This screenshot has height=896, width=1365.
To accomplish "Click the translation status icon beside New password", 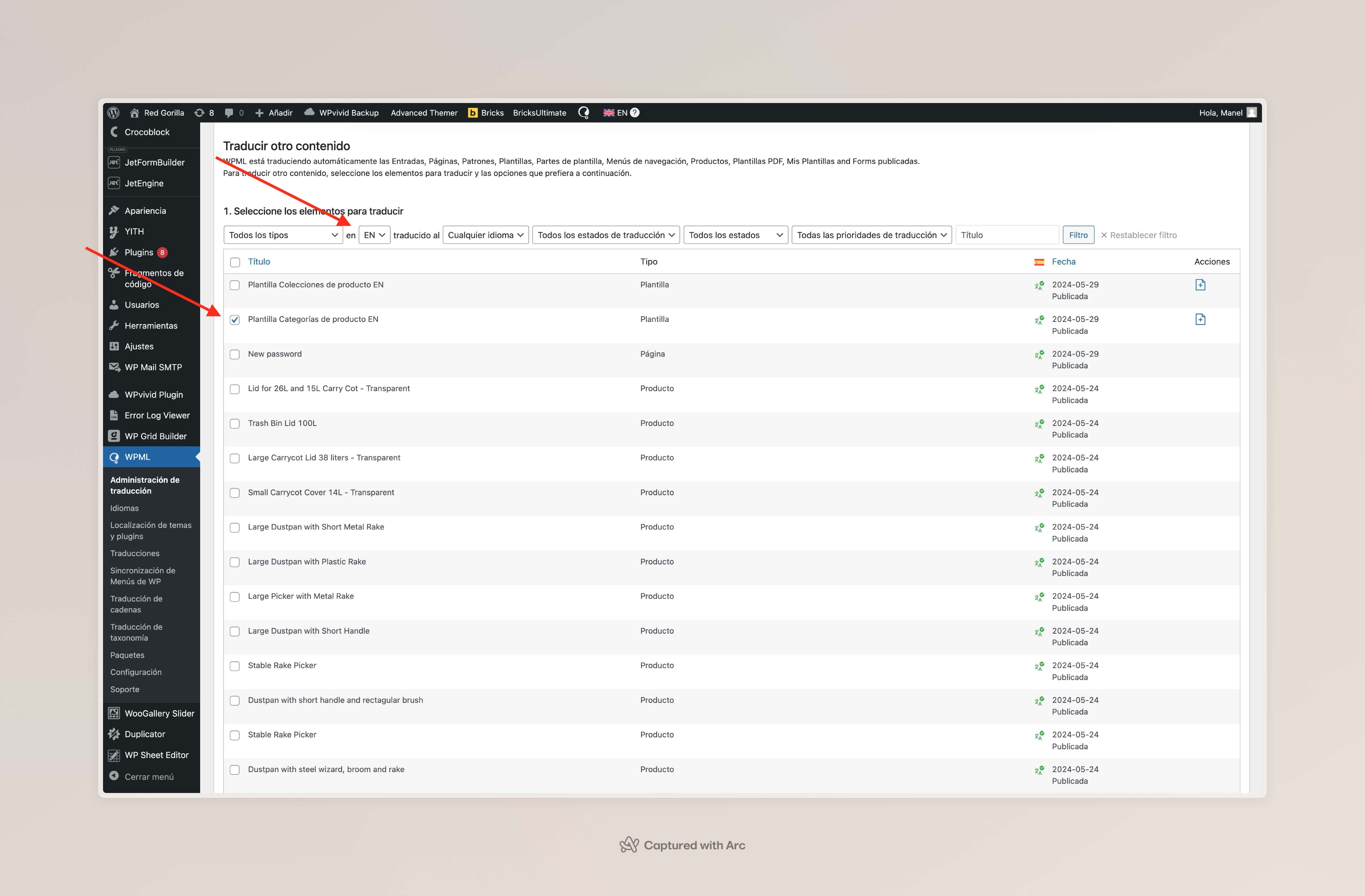I will click(x=1039, y=355).
